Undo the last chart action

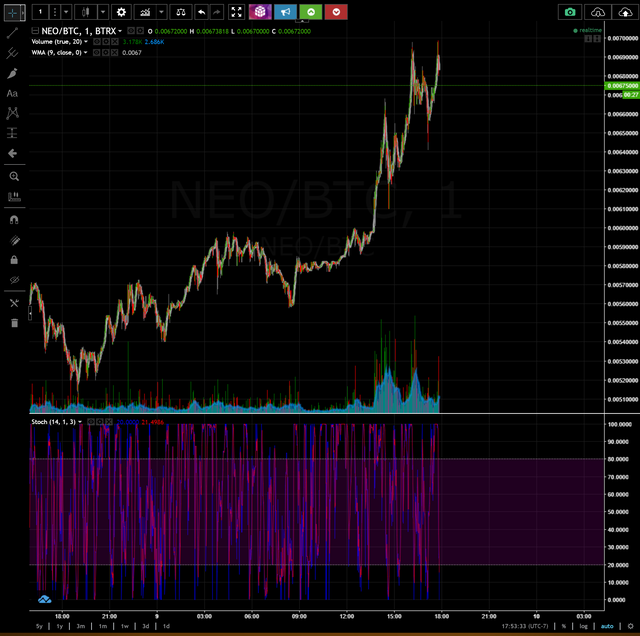202,12
